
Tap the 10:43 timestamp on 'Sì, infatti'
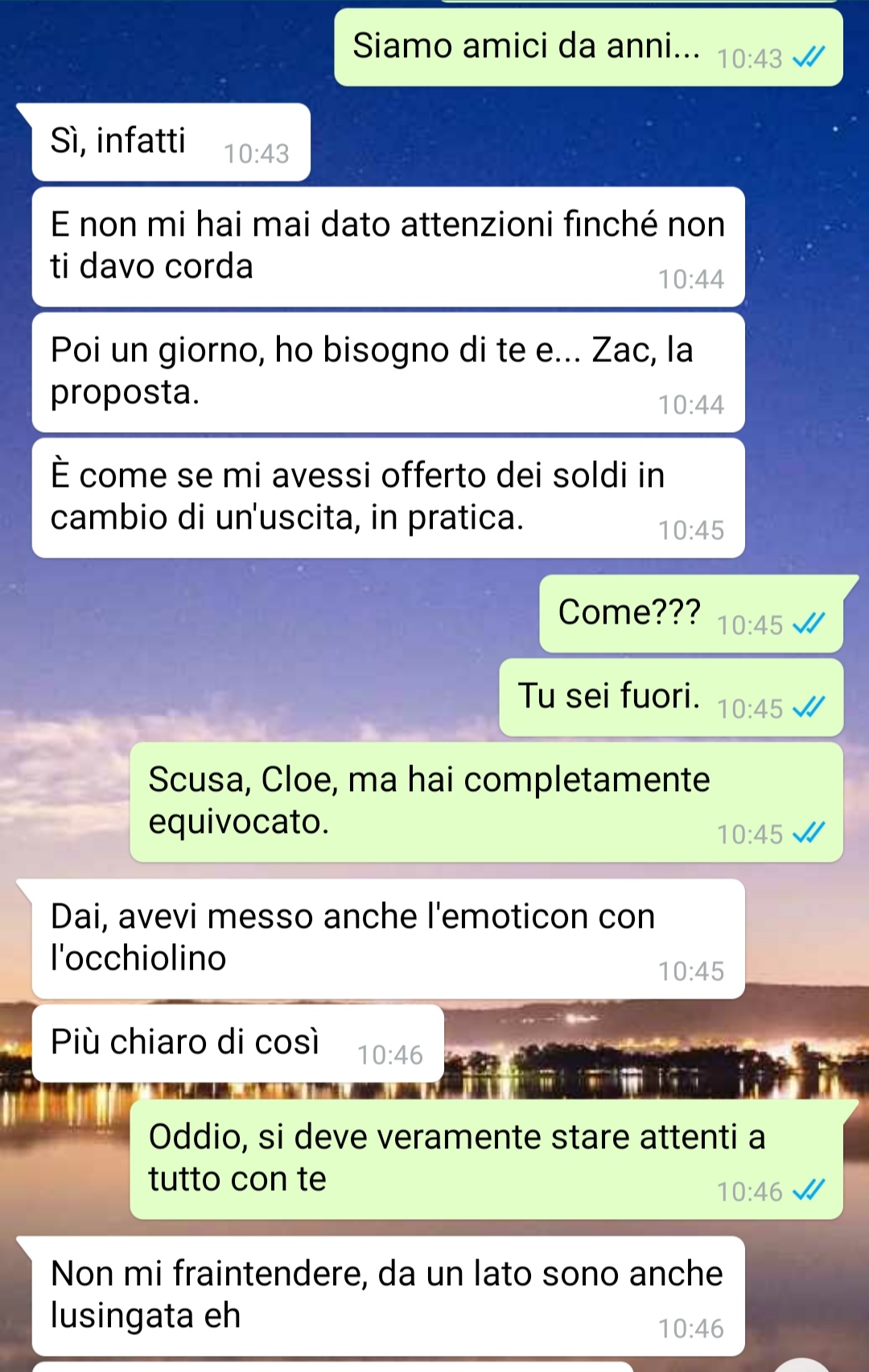point(257,154)
